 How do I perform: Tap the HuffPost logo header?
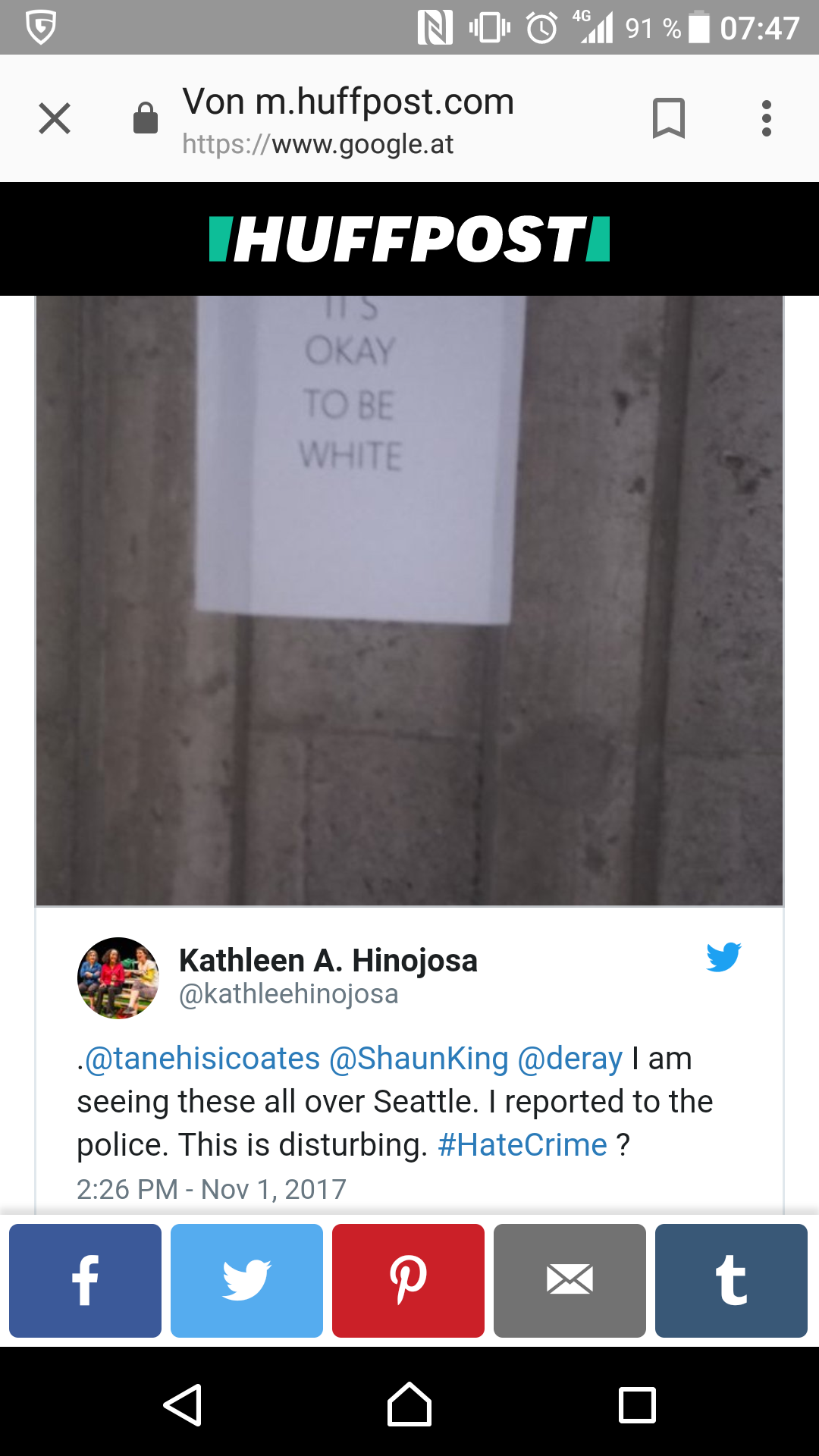pos(409,239)
